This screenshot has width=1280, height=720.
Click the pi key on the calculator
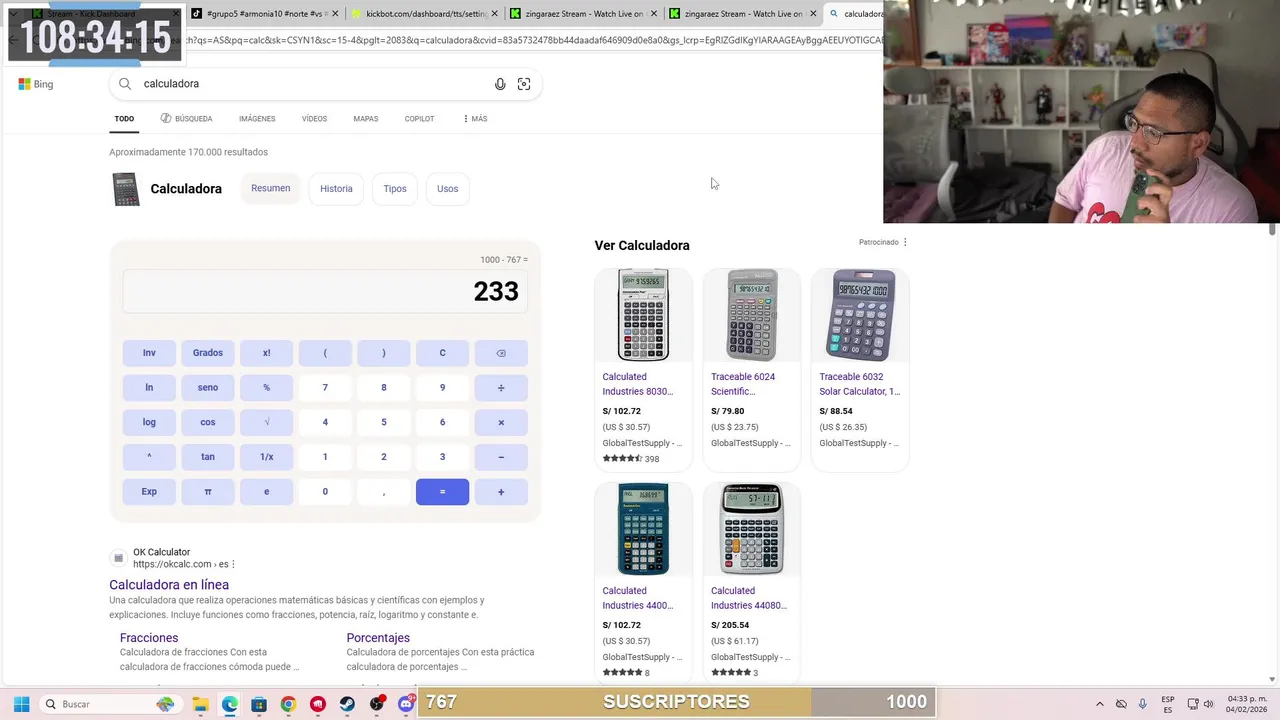click(x=208, y=492)
